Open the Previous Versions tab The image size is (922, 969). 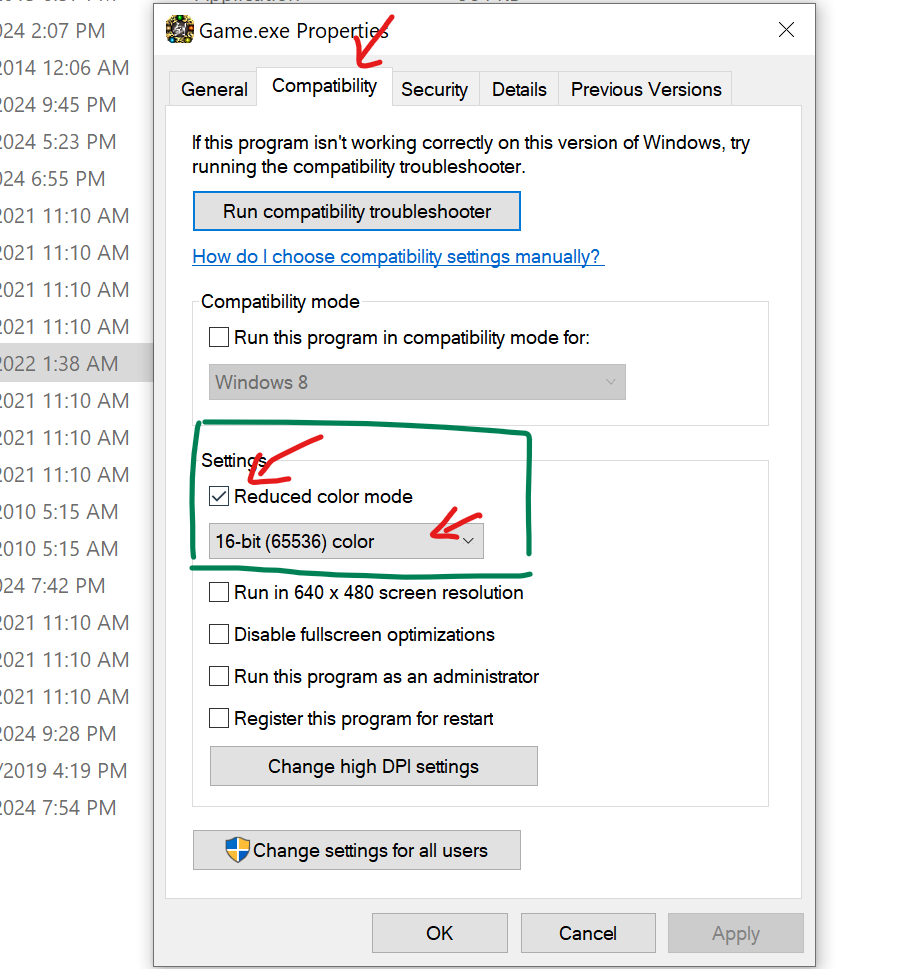click(x=646, y=89)
